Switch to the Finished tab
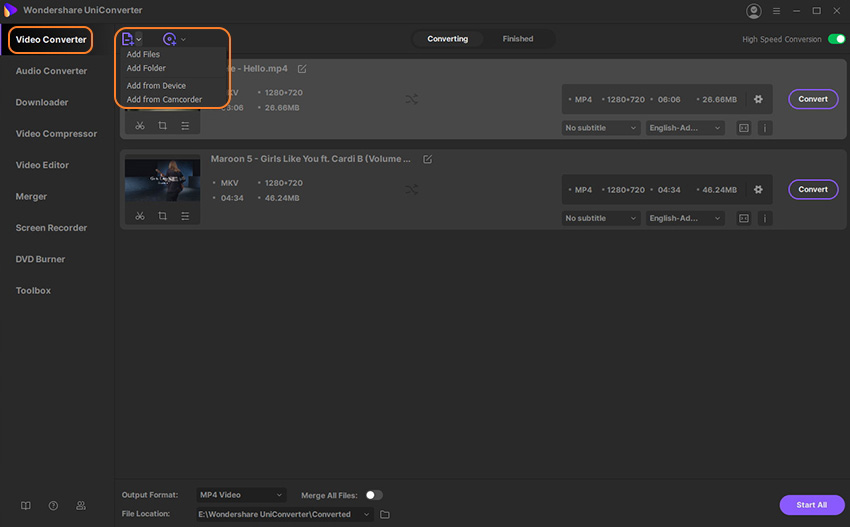The image size is (850, 527). pyautogui.click(x=518, y=38)
